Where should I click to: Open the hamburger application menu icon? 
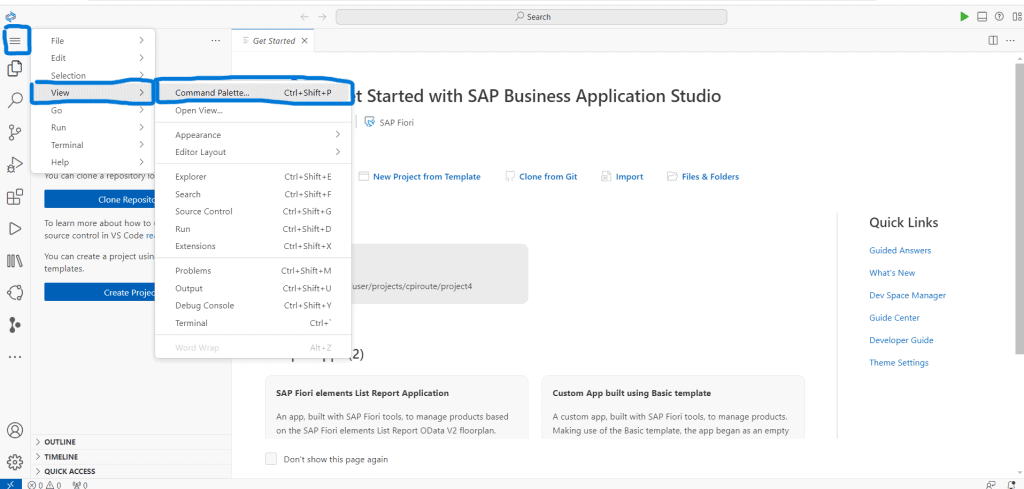(x=15, y=42)
